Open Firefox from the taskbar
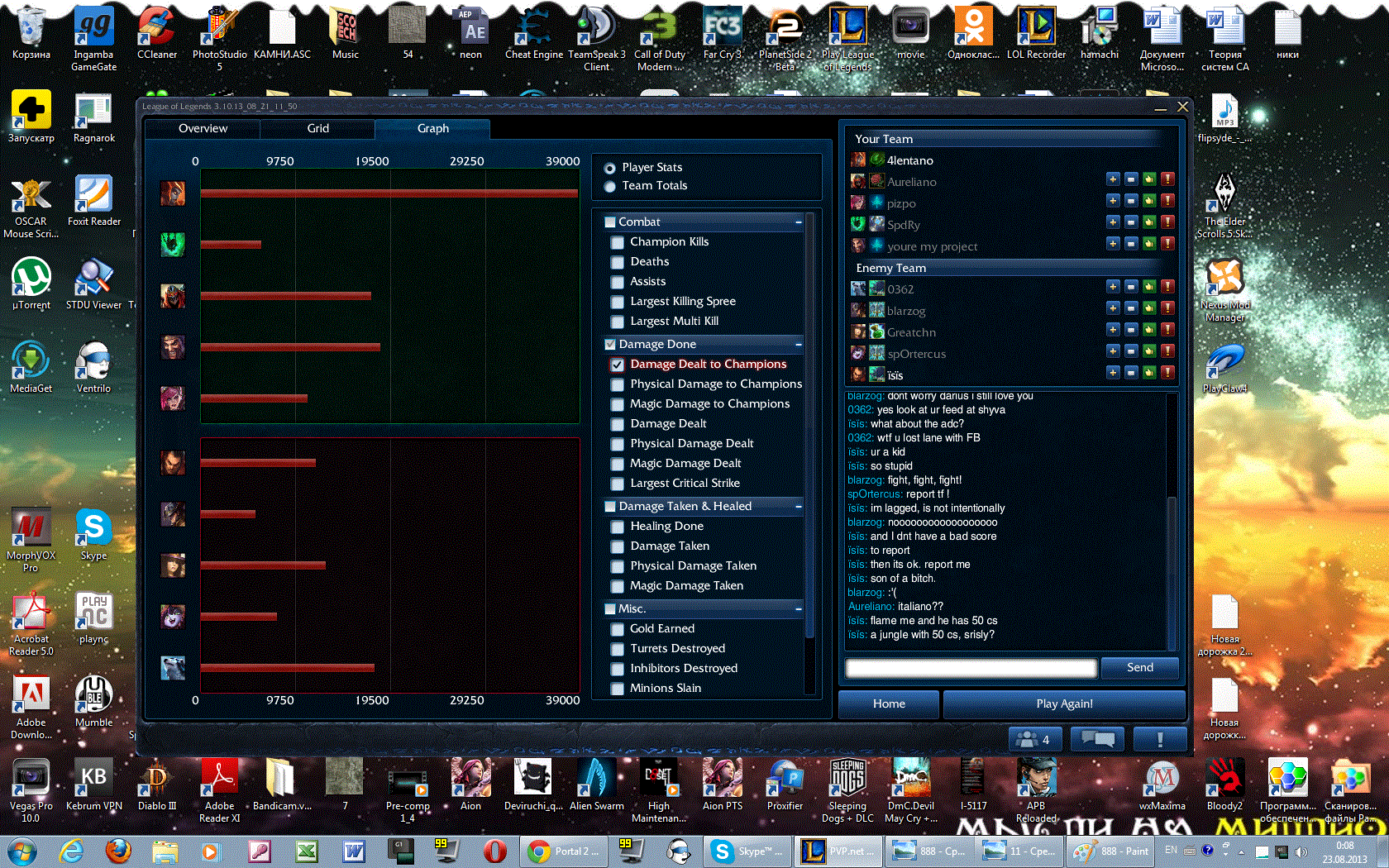This screenshot has width=1389, height=868. (x=118, y=851)
